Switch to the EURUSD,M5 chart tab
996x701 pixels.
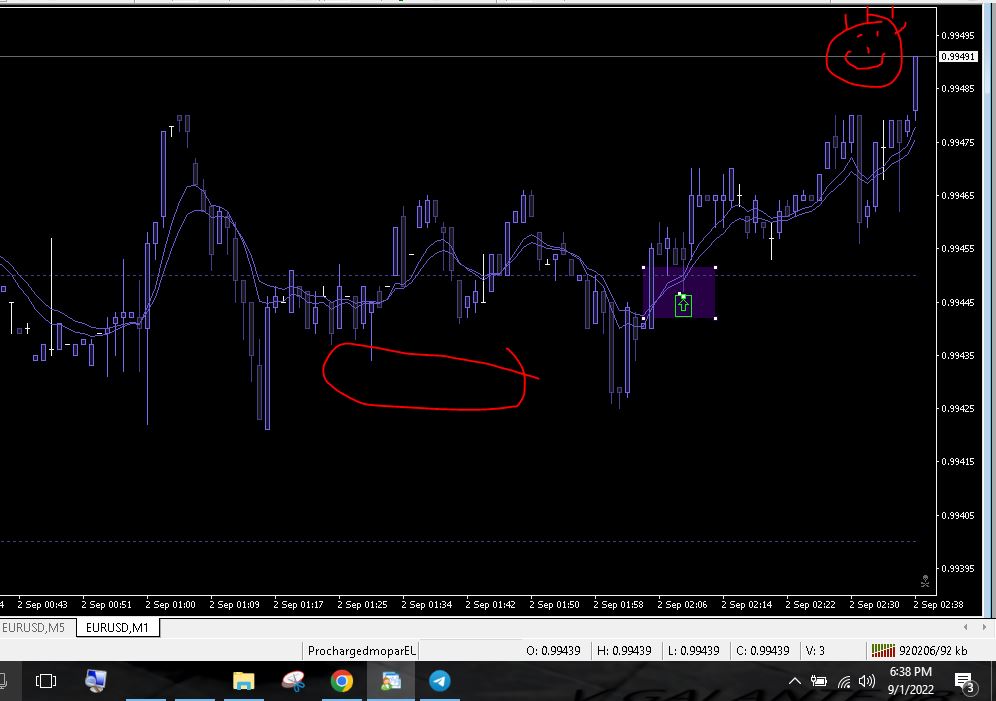34,627
